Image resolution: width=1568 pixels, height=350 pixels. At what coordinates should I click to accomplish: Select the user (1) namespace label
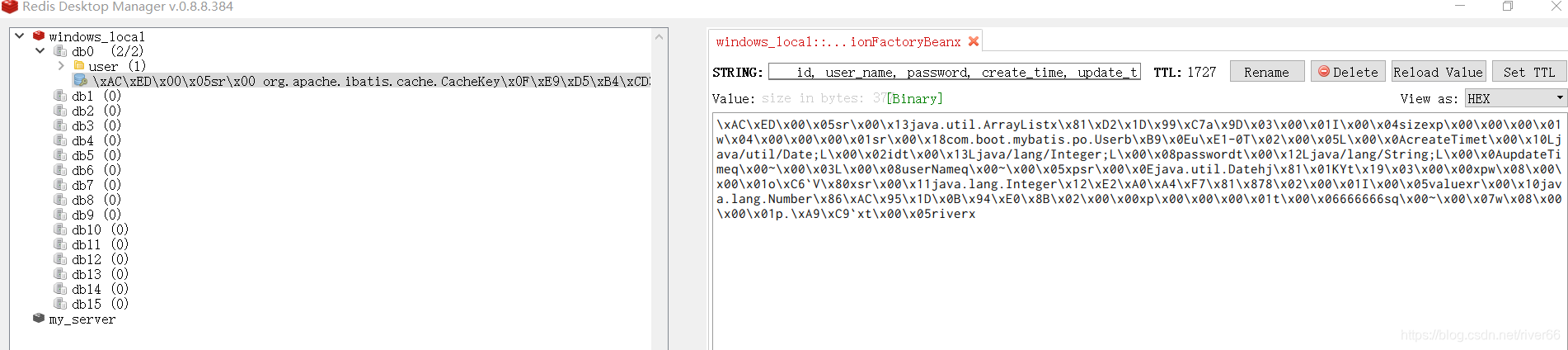[x=117, y=67]
